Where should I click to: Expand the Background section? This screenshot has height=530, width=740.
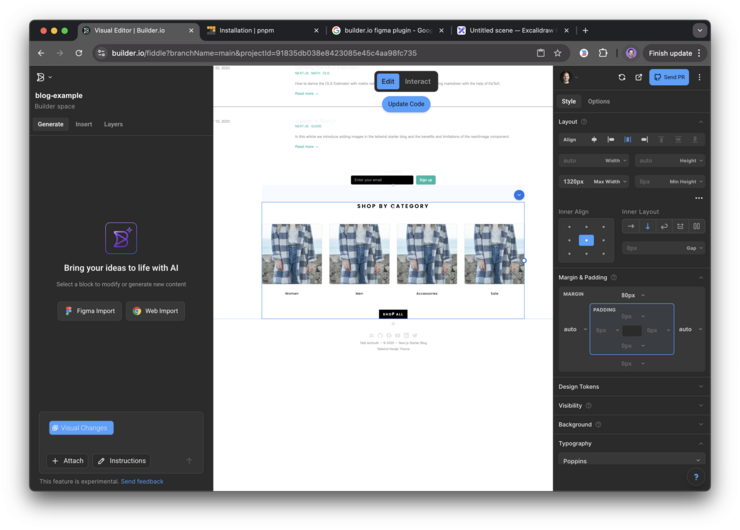(x=631, y=424)
